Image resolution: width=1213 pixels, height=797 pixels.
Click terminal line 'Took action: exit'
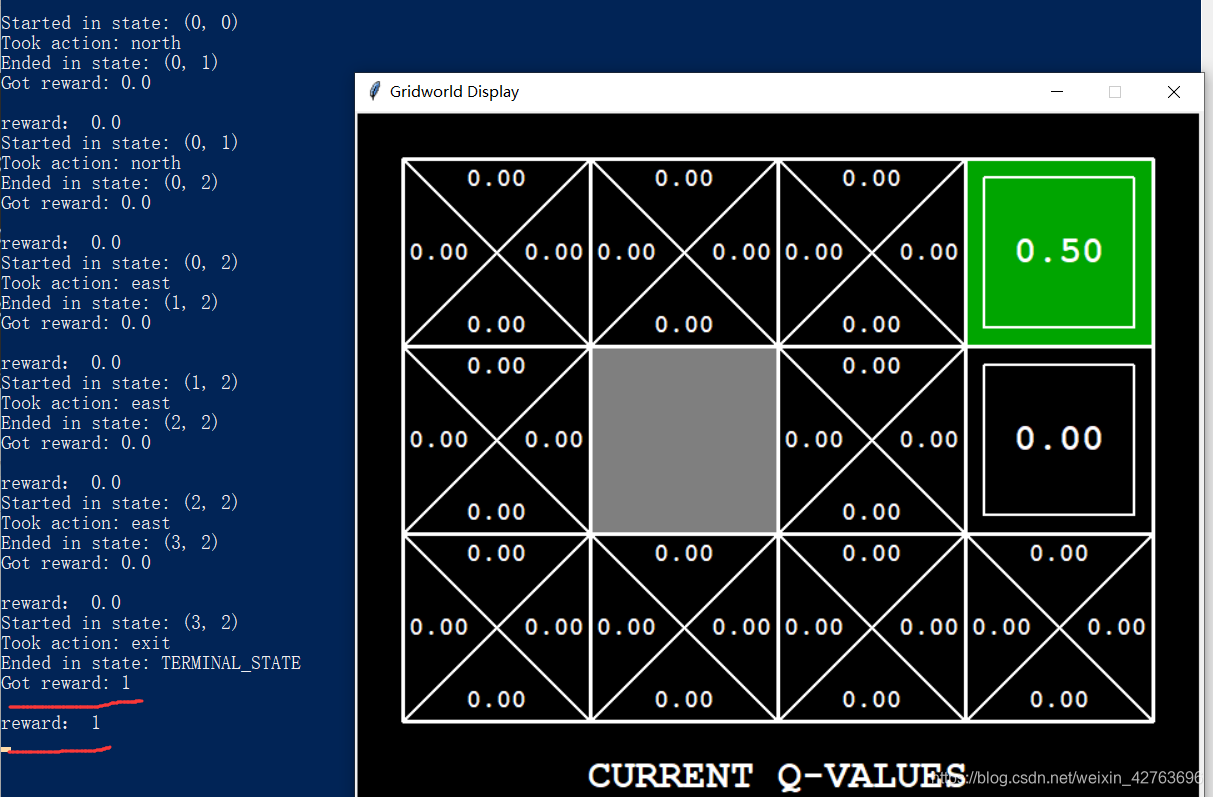pos(86,643)
